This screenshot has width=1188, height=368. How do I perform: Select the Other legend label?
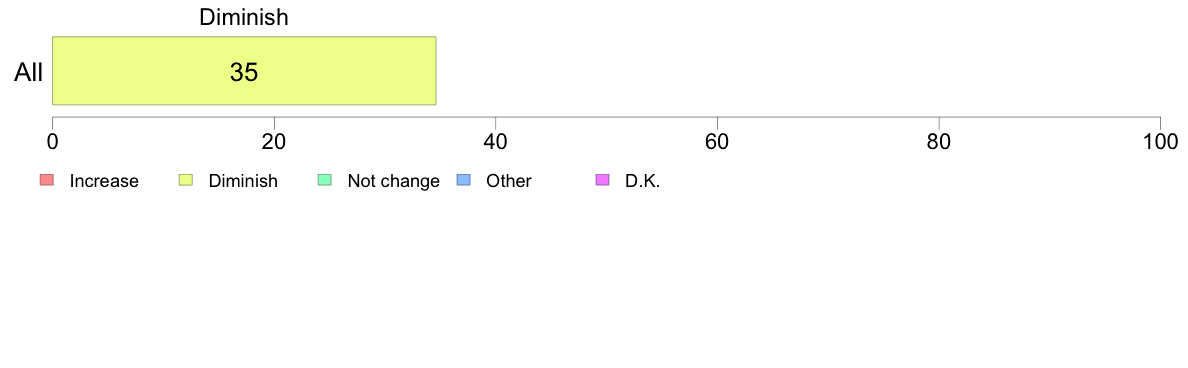coord(509,181)
